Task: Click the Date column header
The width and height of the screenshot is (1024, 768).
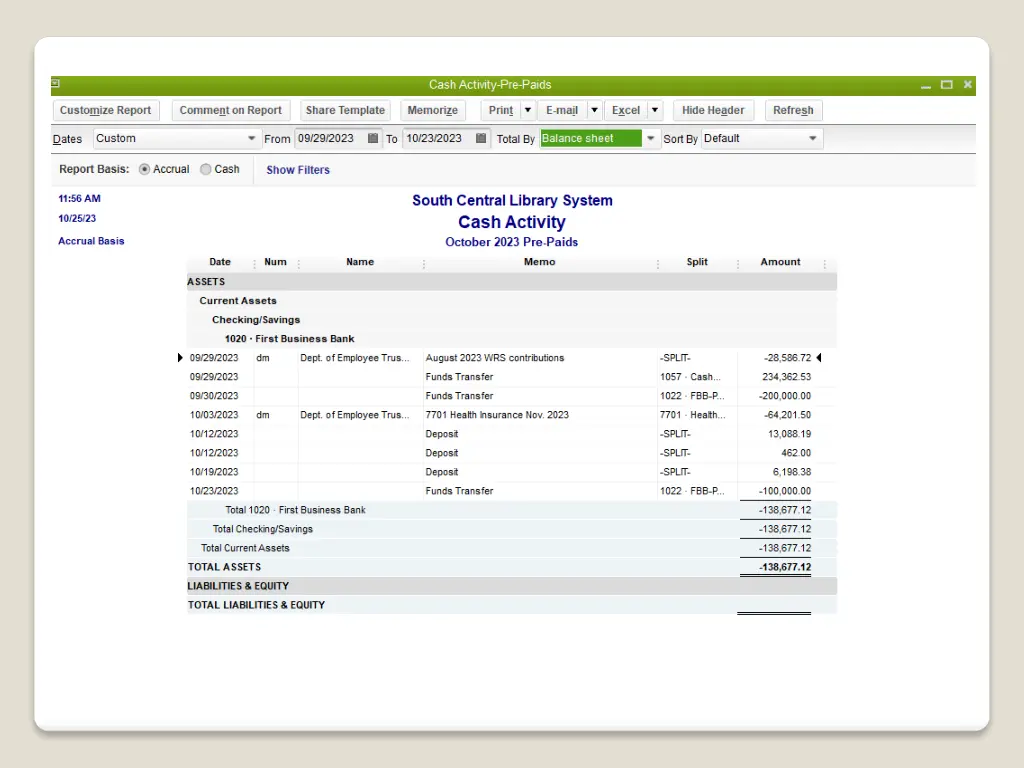Action: [x=220, y=262]
